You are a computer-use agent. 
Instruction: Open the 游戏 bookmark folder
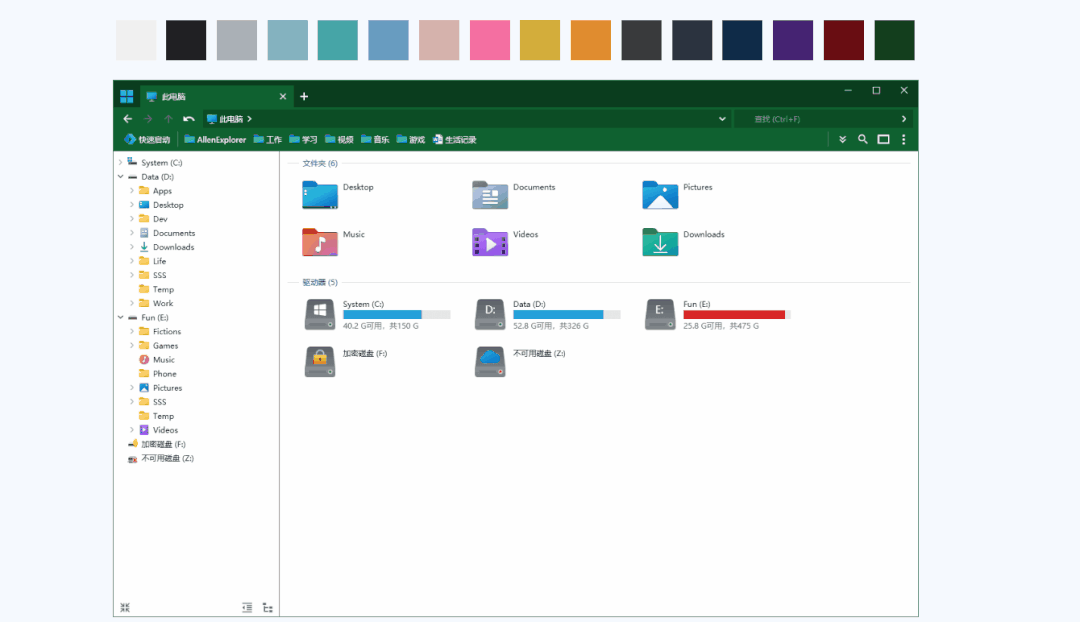pyautogui.click(x=411, y=139)
